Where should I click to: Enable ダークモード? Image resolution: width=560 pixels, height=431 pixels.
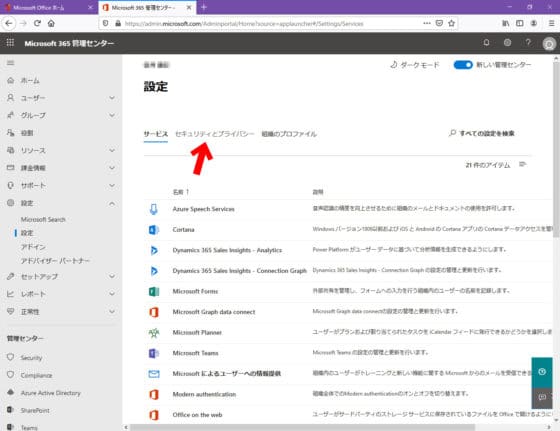pyautogui.click(x=414, y=65)
